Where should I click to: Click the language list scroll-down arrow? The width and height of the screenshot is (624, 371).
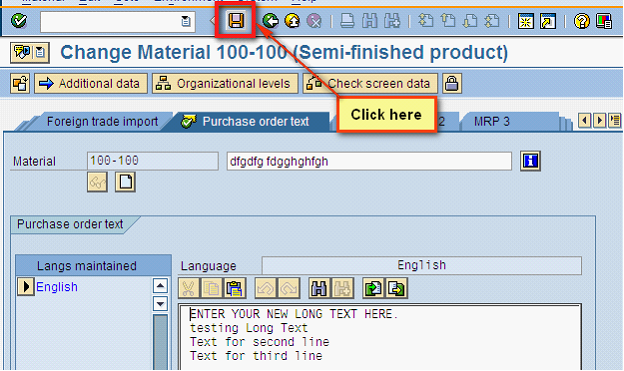[x=160, y=304]
